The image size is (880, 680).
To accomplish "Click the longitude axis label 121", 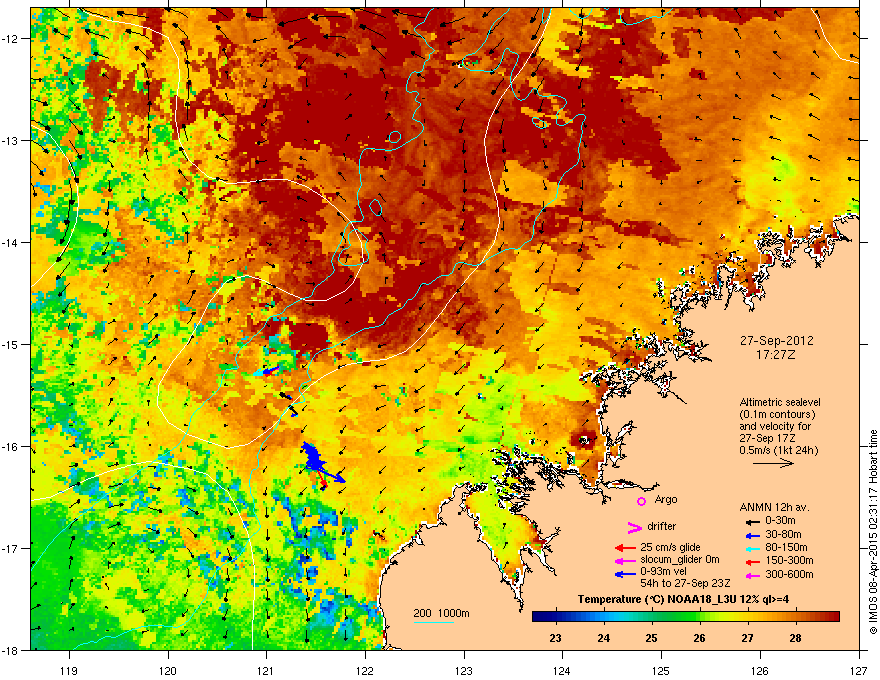I will point(266,670).
